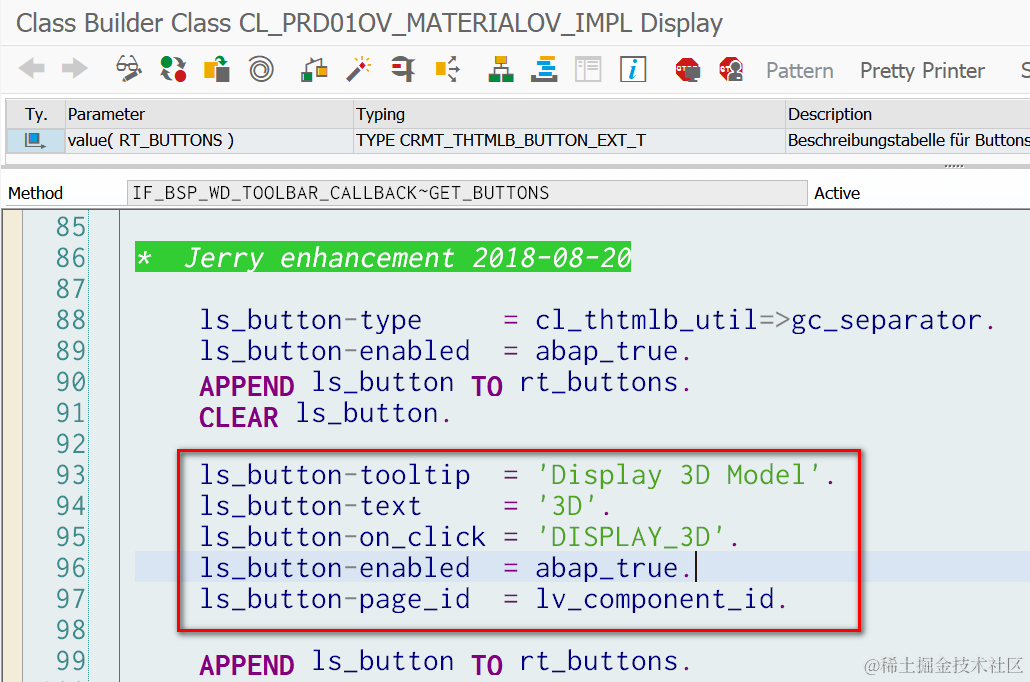The height and width of the screenshot is (682, 1030).
Task: Click the Description column header
Action: tap(908, 114)
